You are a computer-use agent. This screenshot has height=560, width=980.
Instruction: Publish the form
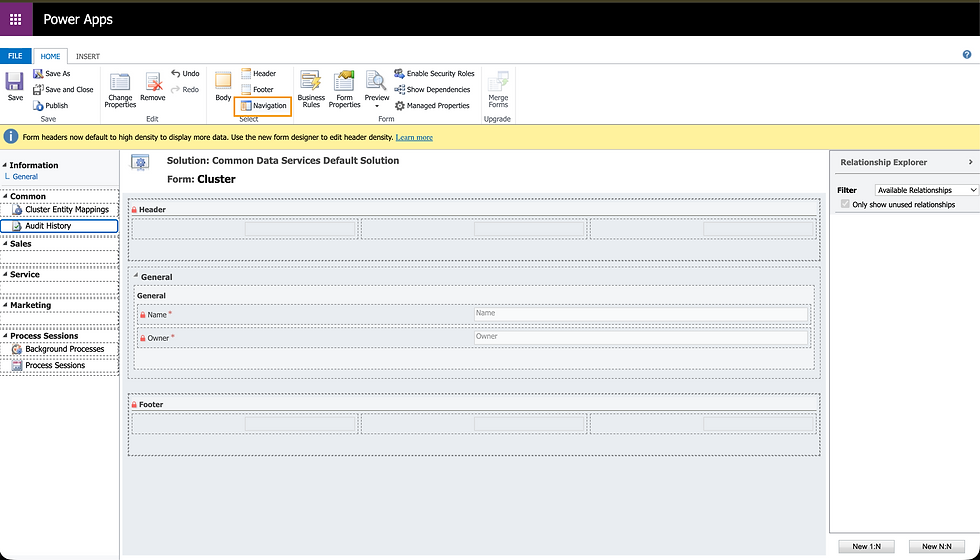[x=51, y=106]
